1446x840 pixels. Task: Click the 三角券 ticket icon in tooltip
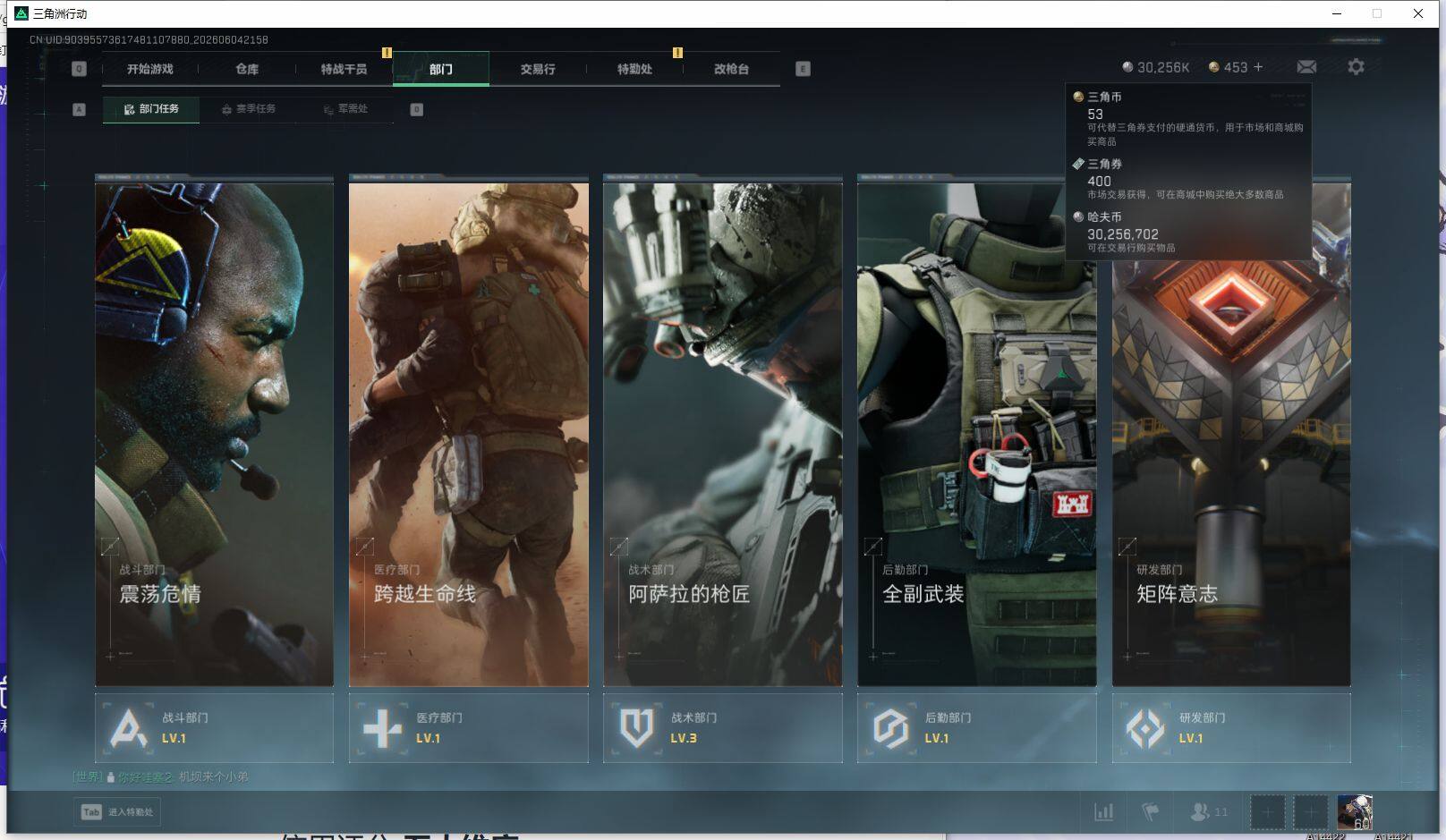click(1078, 164)
